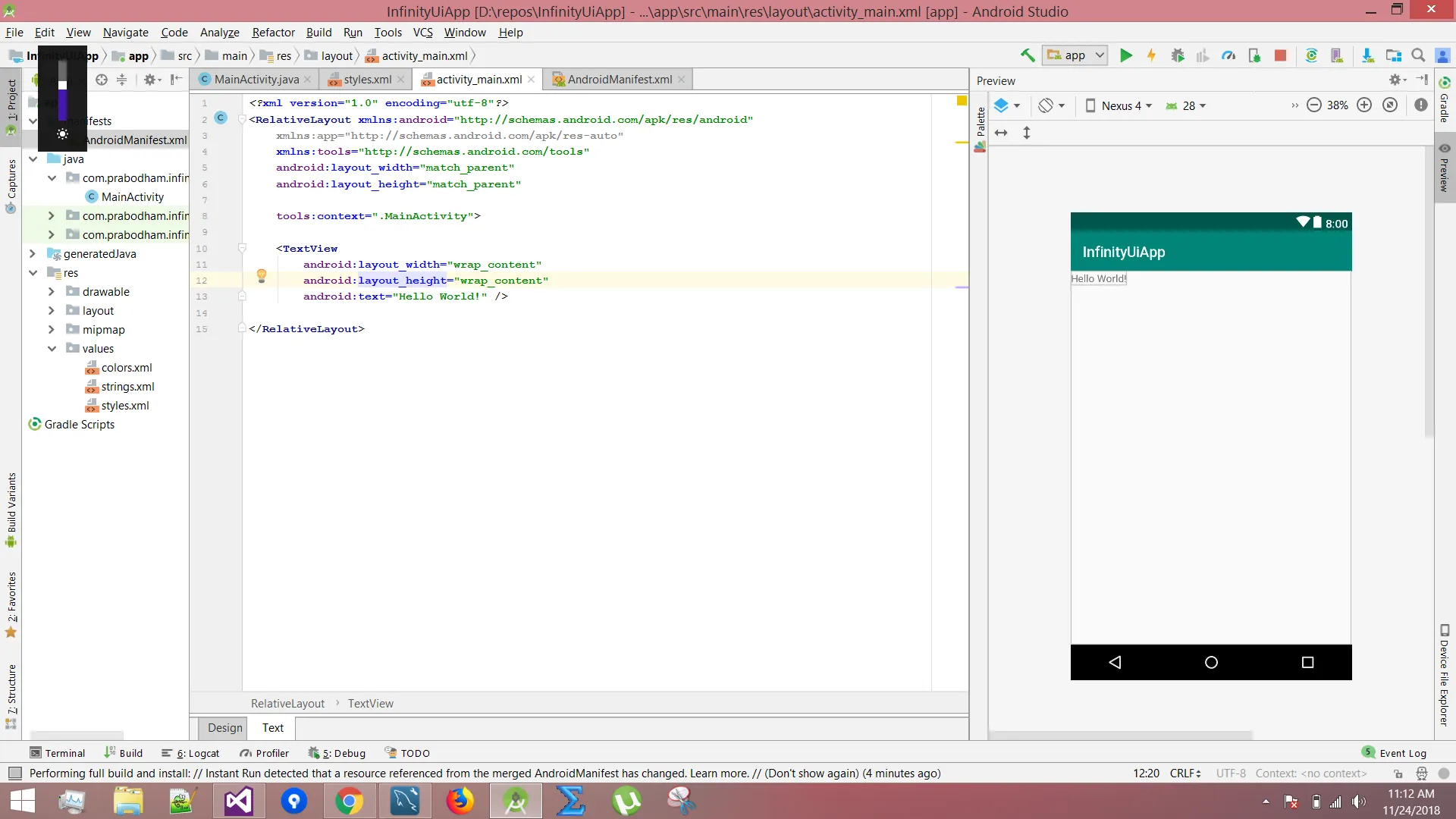Click the preview horizontal scrollbar

click(x=1122, y=735)
